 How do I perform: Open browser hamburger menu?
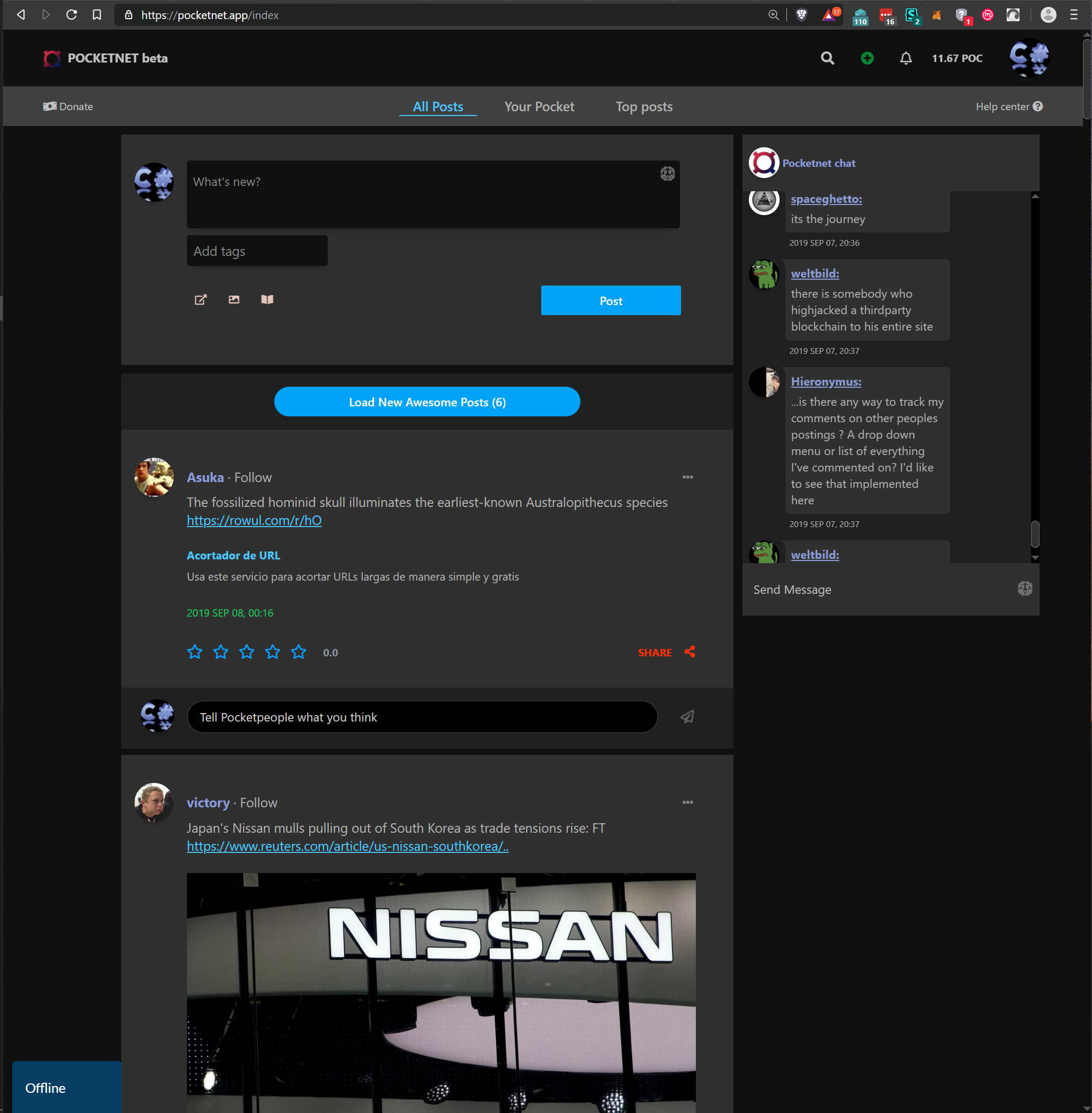click(x=1073, y=15)
